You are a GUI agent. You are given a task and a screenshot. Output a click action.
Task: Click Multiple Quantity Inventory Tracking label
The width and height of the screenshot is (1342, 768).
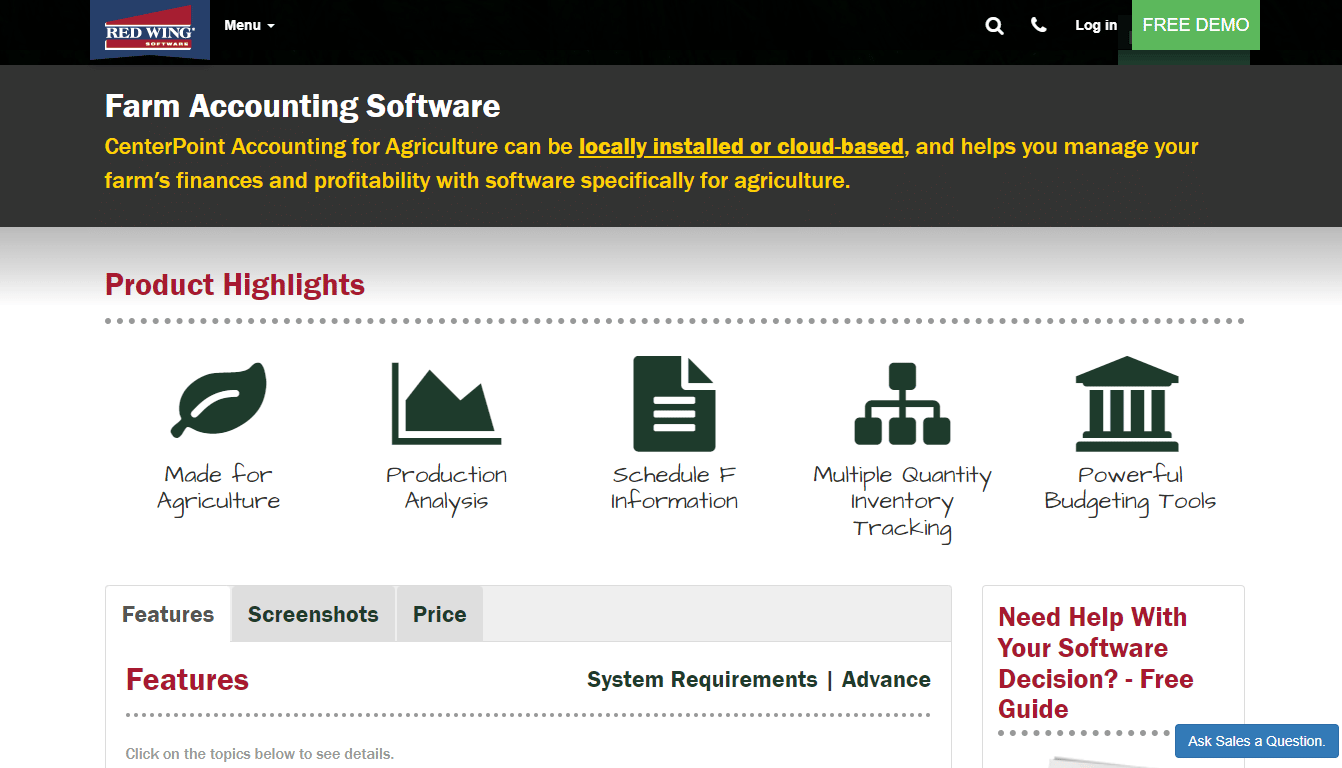pos(902,502)
